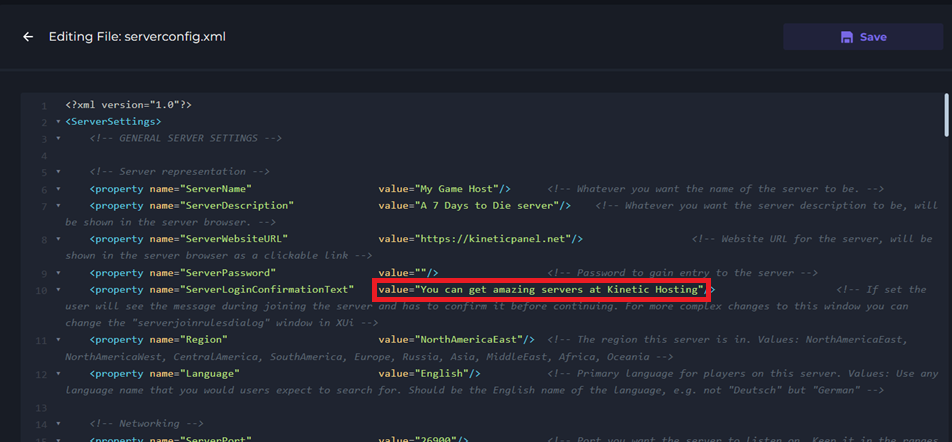952x442 pixels.
Task: Click the Server representation comment
Action: [x=179, y=172]
